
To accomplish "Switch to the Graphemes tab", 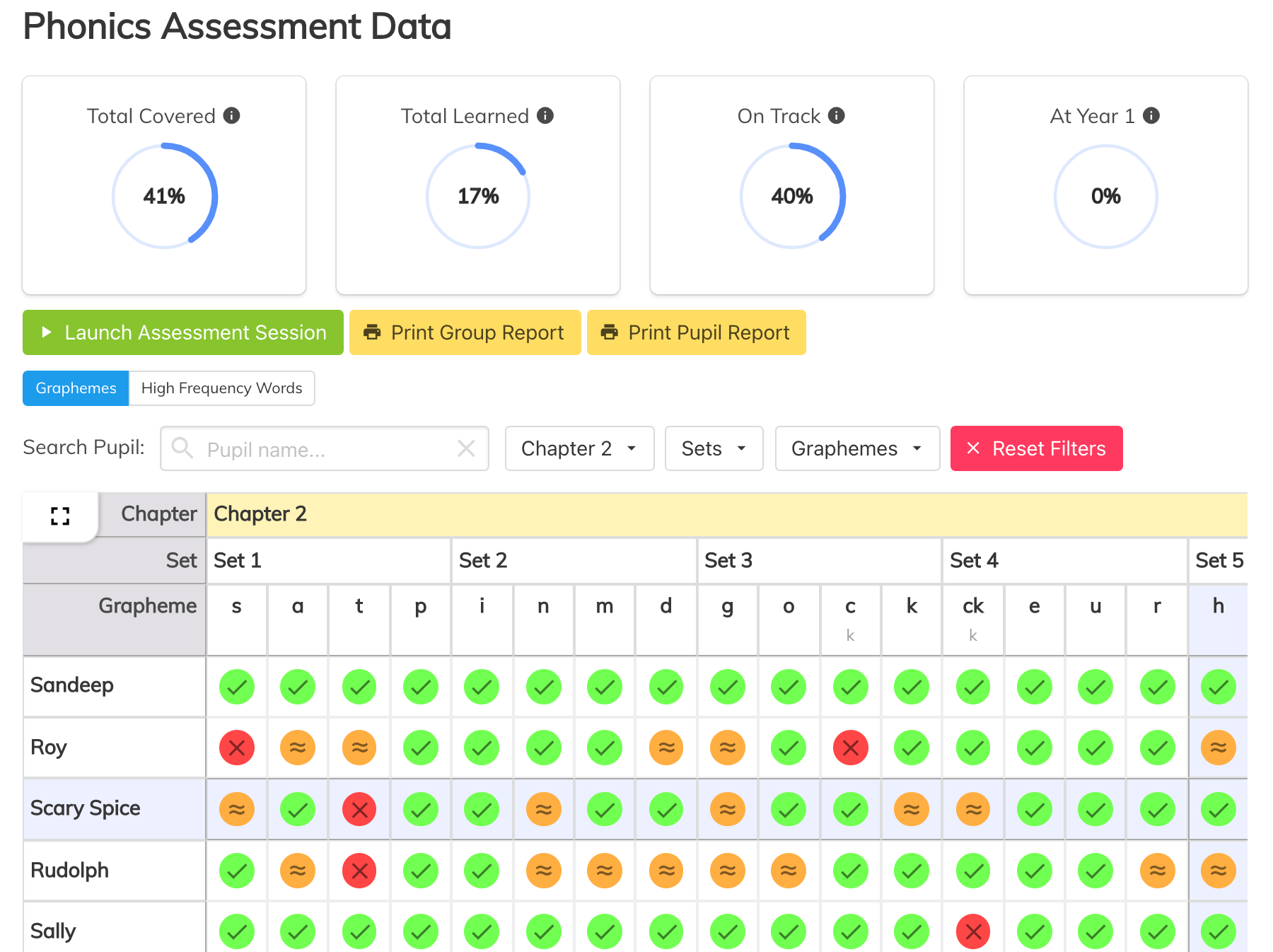I will click(76, 388).
